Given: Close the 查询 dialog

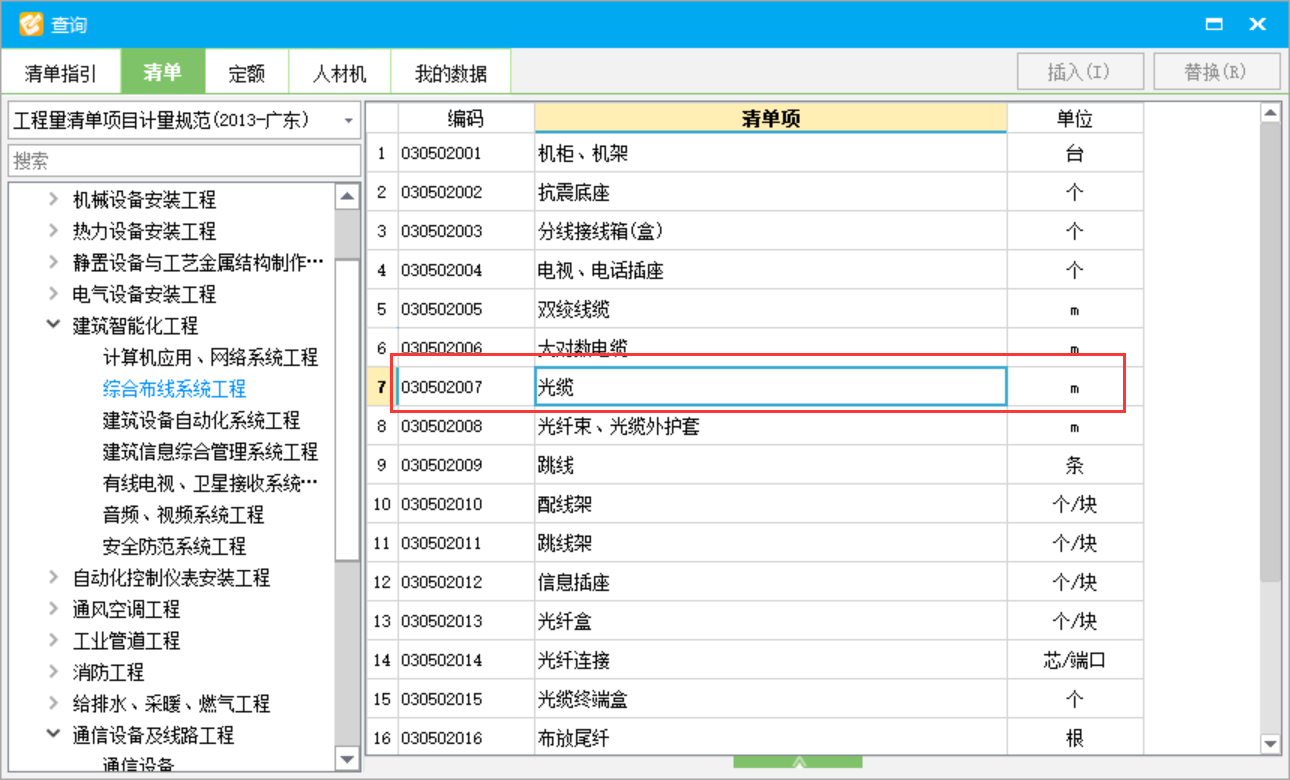Looking at the screenshot, I should (x=1257, y=24).
